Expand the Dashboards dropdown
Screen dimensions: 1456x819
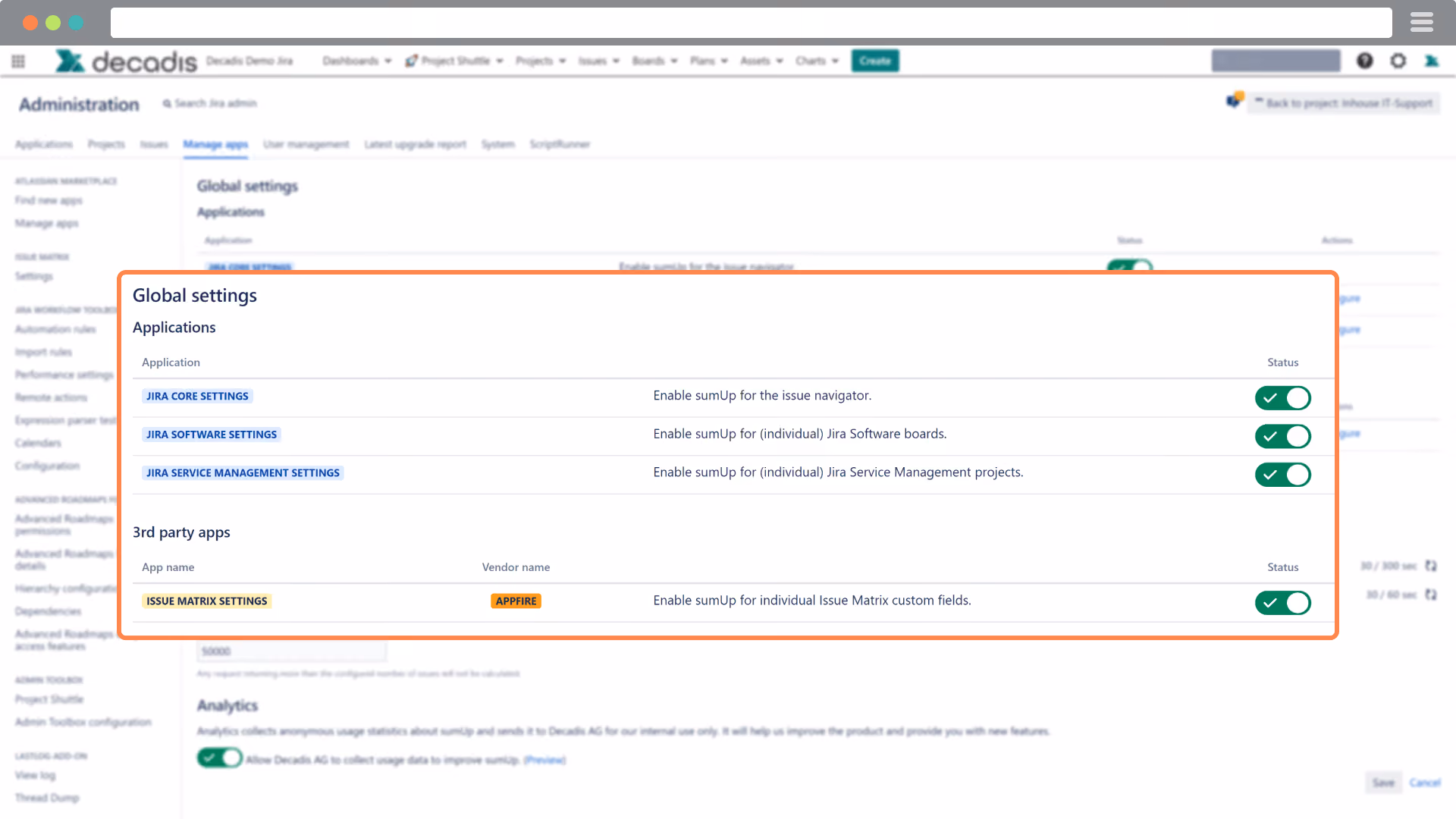(x=357, y=61)
